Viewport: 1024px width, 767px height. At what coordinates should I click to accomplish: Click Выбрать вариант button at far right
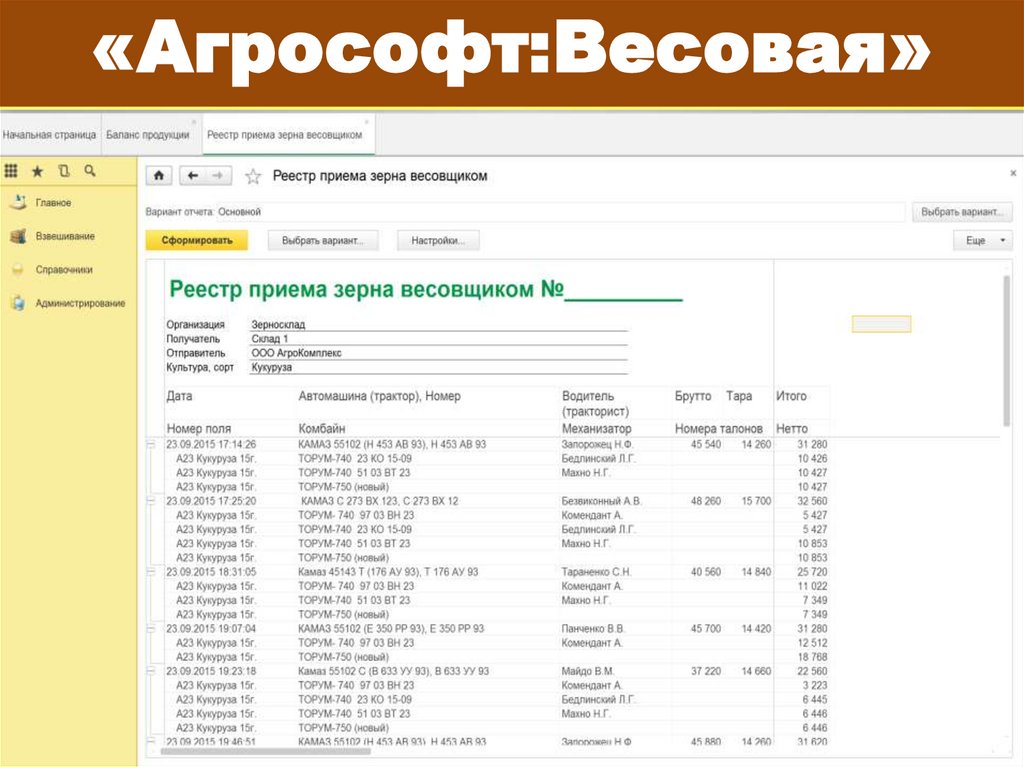pos(962,212)
